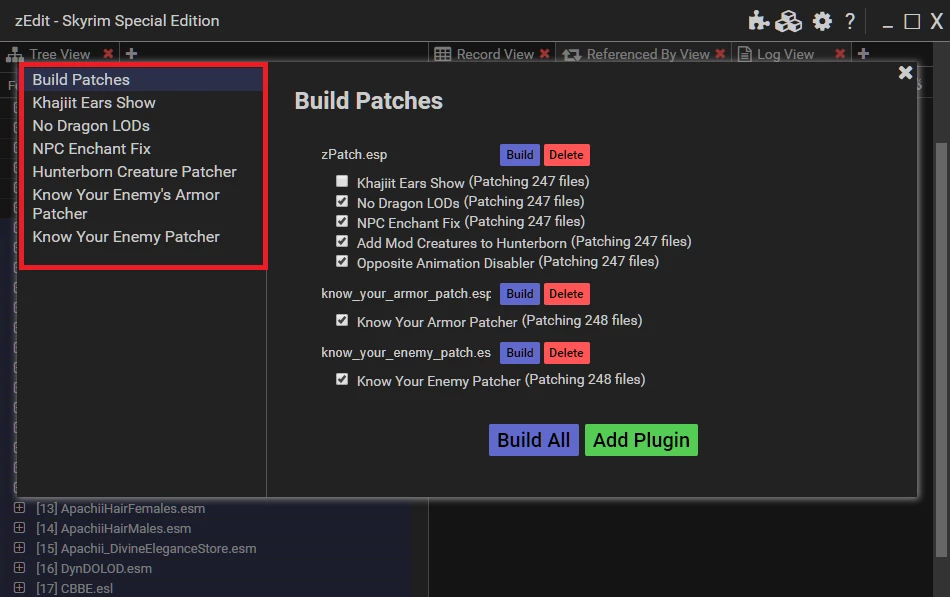Viewport: 950px width, 597px height.
Task: Close the Build Patches modal dialog
Action: (905, 73)
